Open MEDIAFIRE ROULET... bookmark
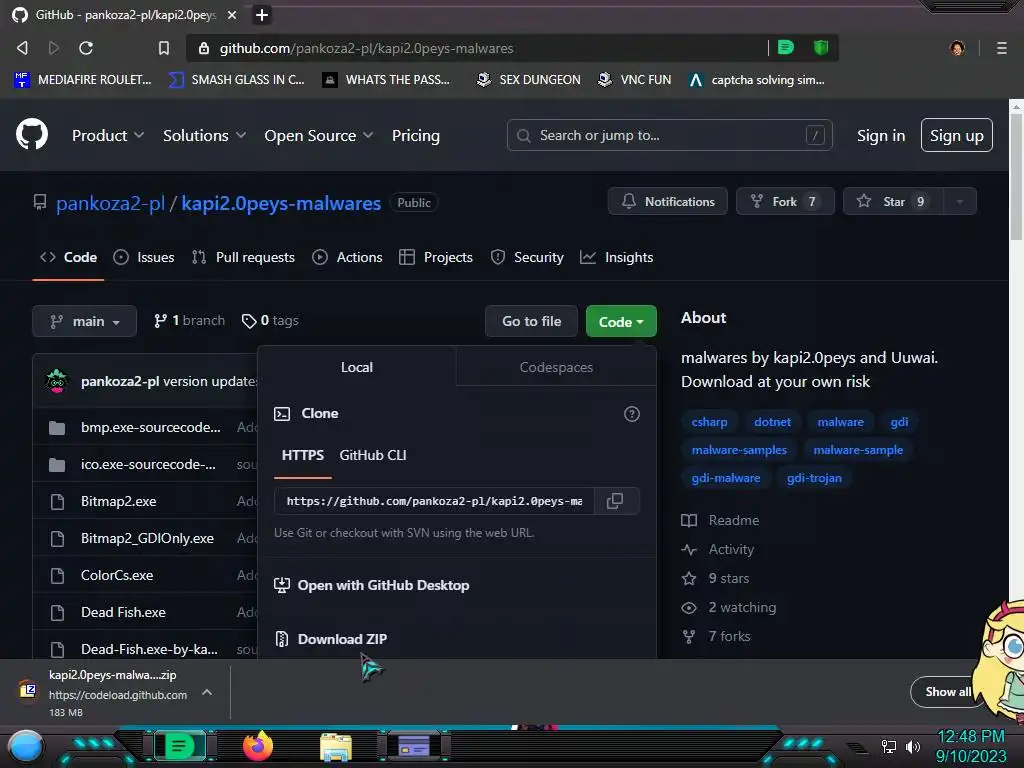 point(82,80)
